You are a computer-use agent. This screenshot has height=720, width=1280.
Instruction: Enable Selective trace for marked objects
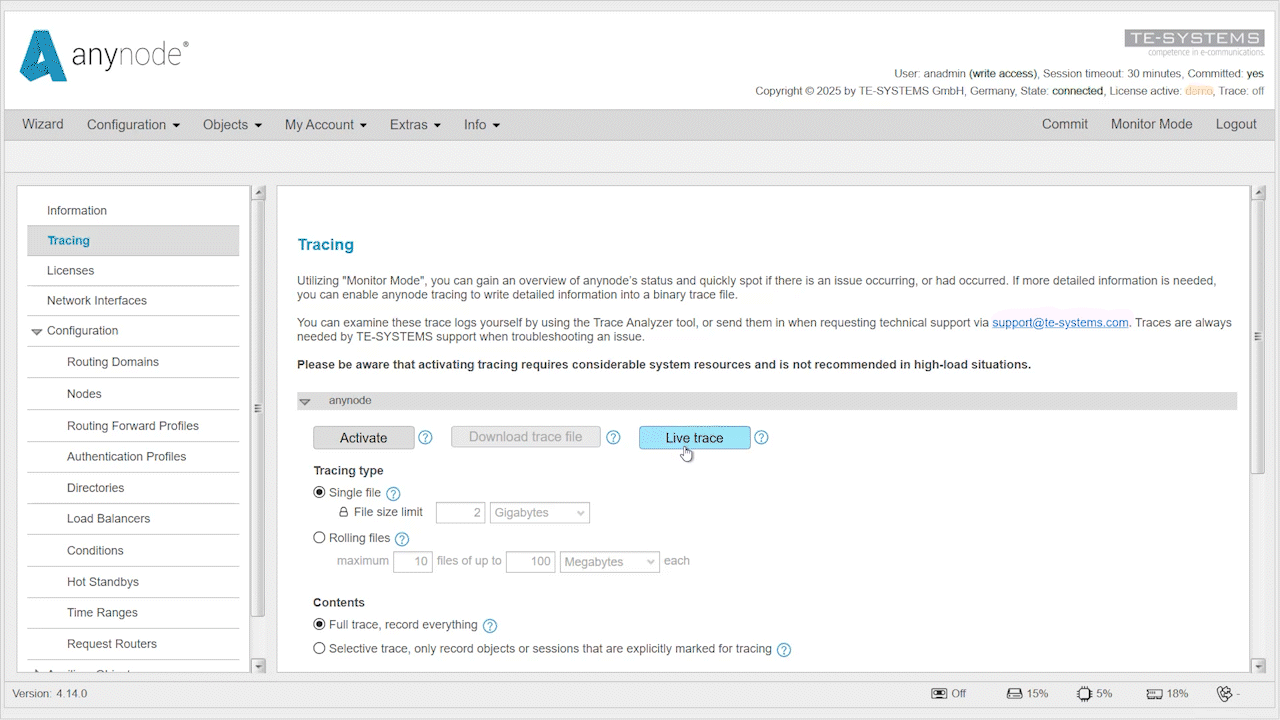(319, 648)
